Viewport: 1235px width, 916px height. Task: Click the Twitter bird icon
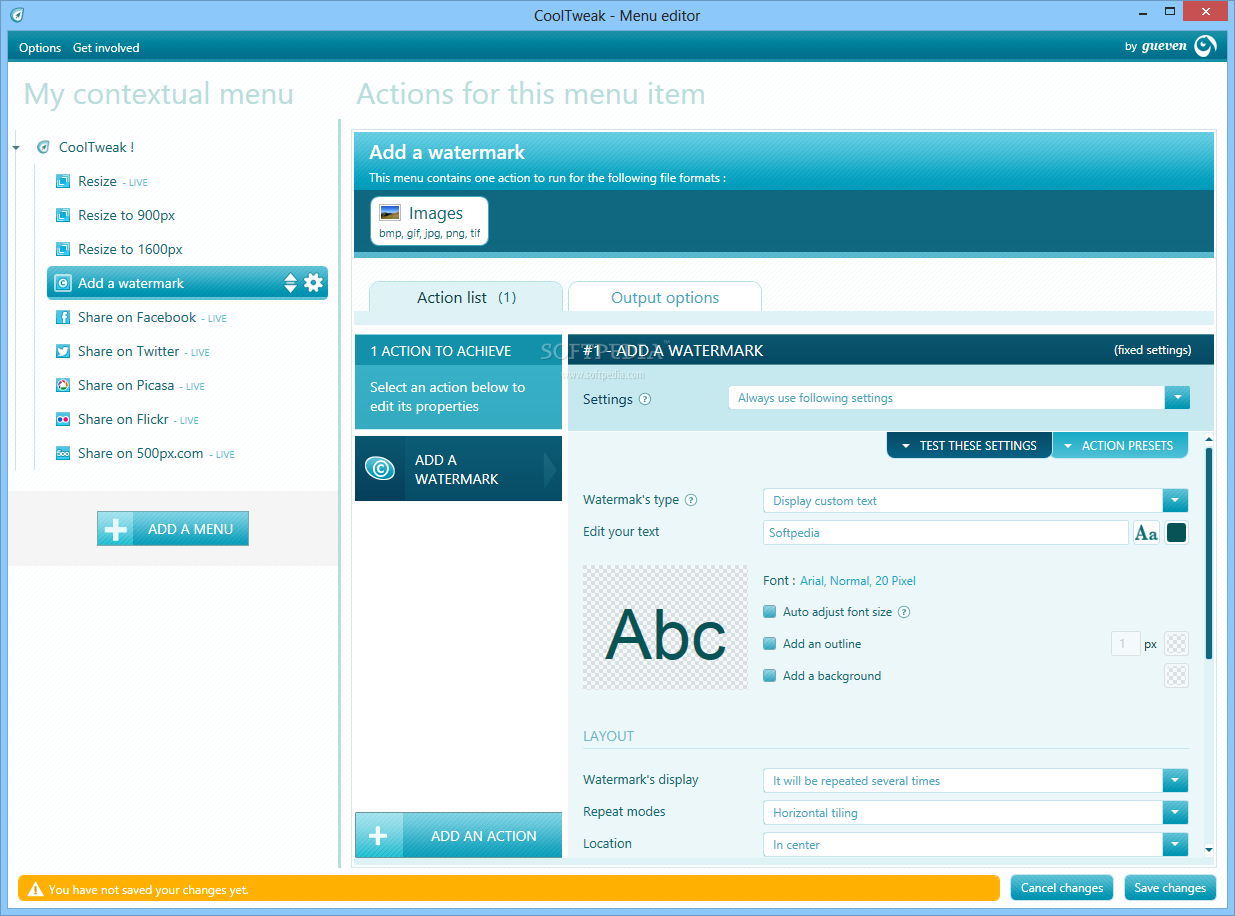(x=63, y=351)
